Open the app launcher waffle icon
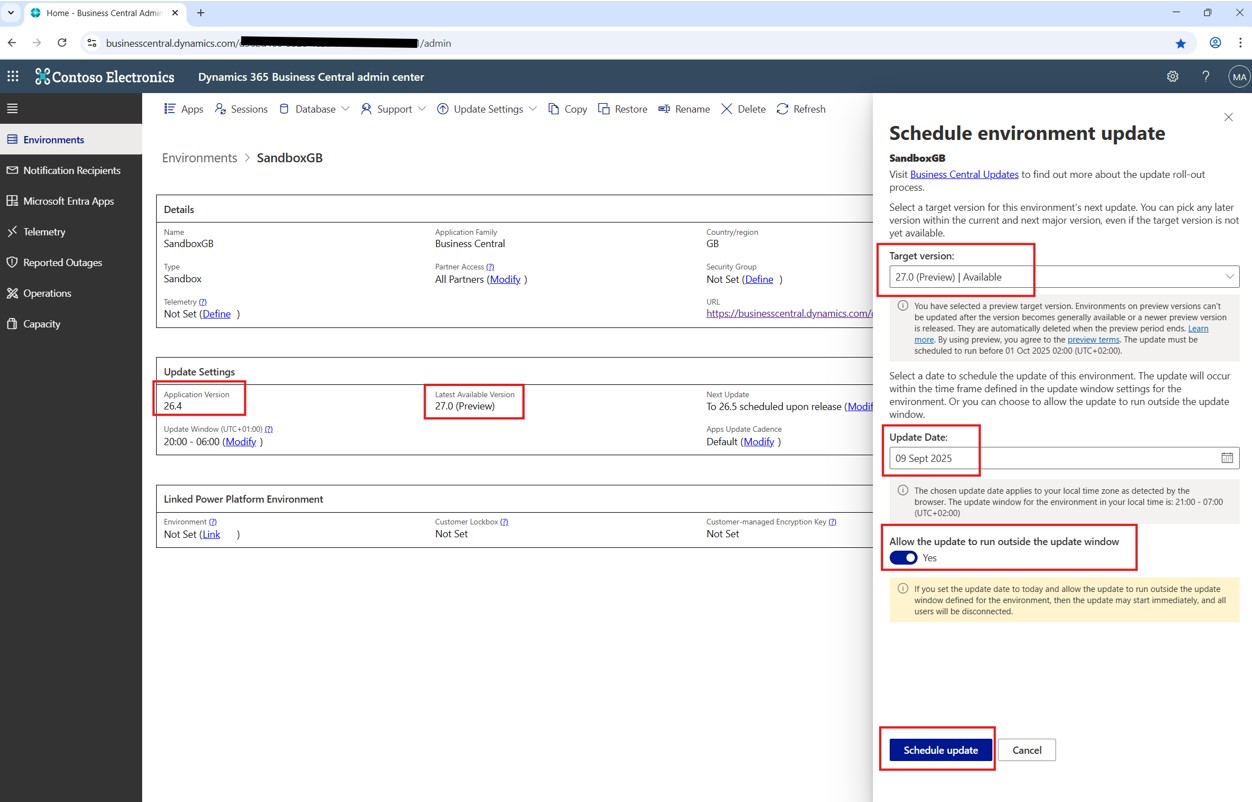Screen dimensions: 1252x802 pyautogui.click(x=13, y=76)
